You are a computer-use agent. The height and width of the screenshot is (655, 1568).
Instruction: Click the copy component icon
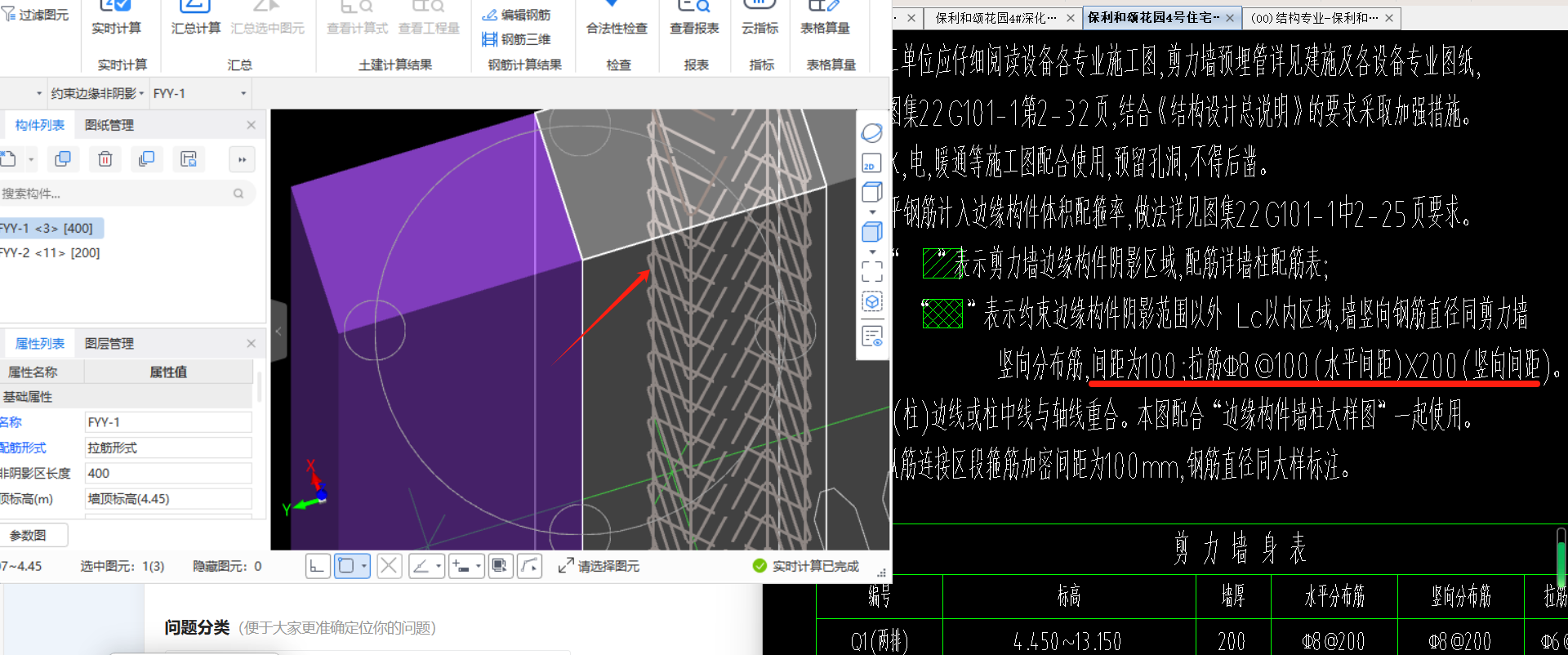tap(63, 158)
